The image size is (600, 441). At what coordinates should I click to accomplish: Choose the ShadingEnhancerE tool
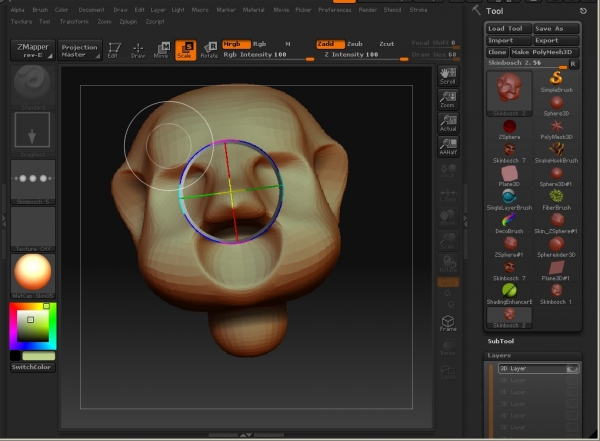coord(509,294)
